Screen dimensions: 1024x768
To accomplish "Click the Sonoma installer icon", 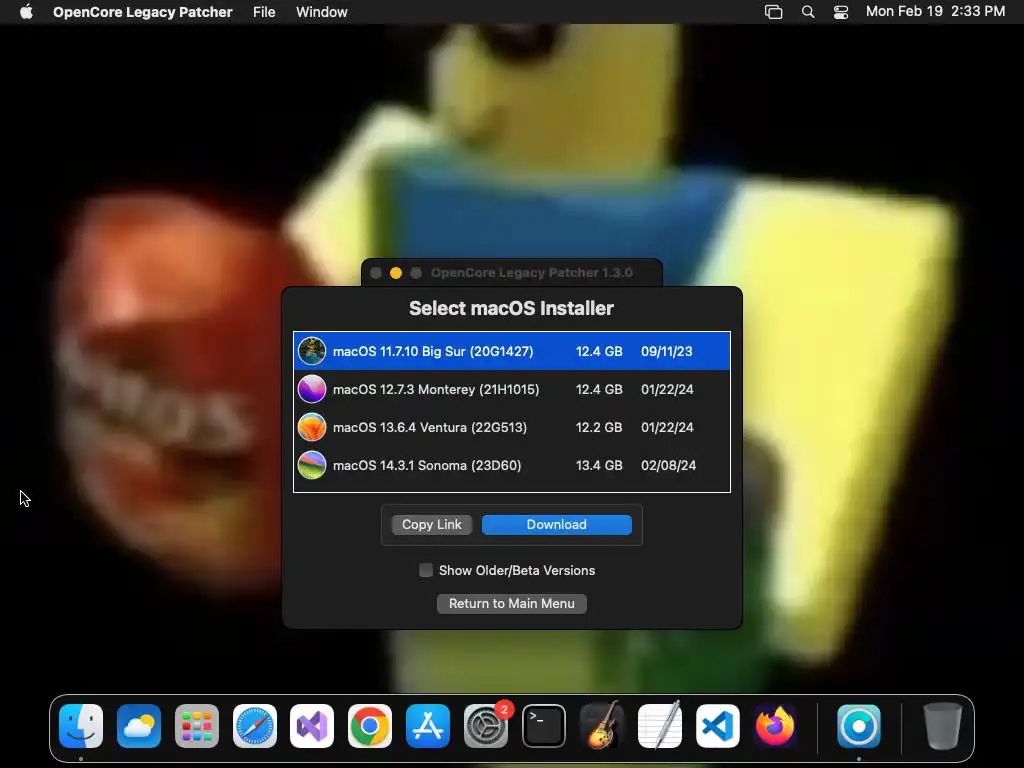I will click(312, 465).
